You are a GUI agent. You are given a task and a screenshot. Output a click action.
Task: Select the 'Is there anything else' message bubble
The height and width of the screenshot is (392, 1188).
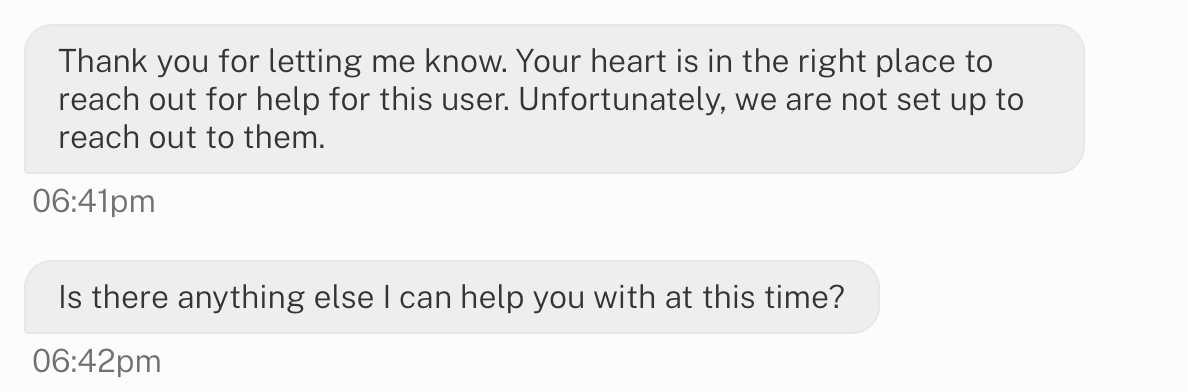[x=452, y=297]
